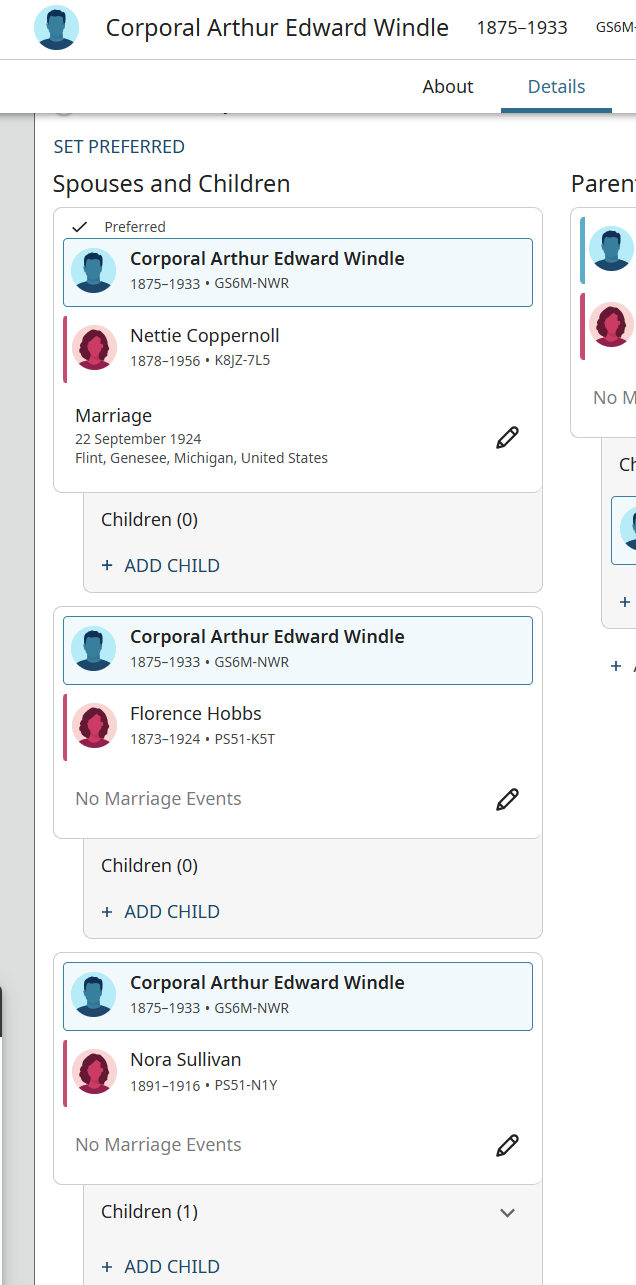Viewport: 636px width, 1285px height.
Task: Edit marriage event for Nettie Coppernoll
Action: (508, 437)
